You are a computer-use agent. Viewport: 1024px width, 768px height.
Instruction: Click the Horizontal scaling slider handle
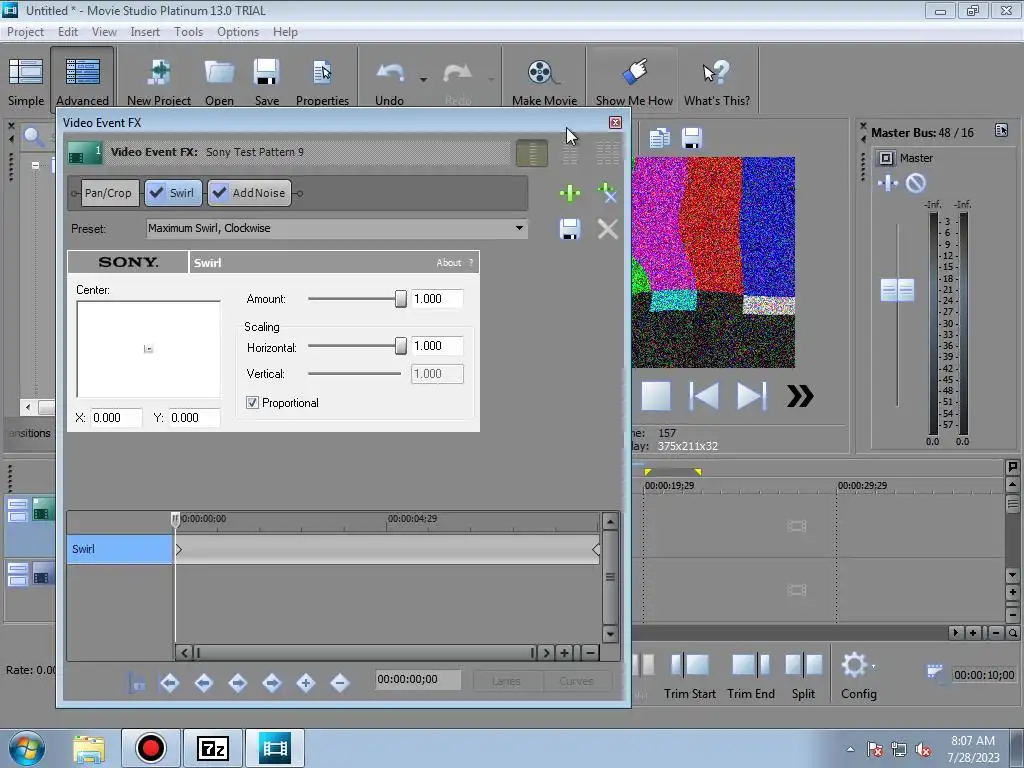[400, 346]
